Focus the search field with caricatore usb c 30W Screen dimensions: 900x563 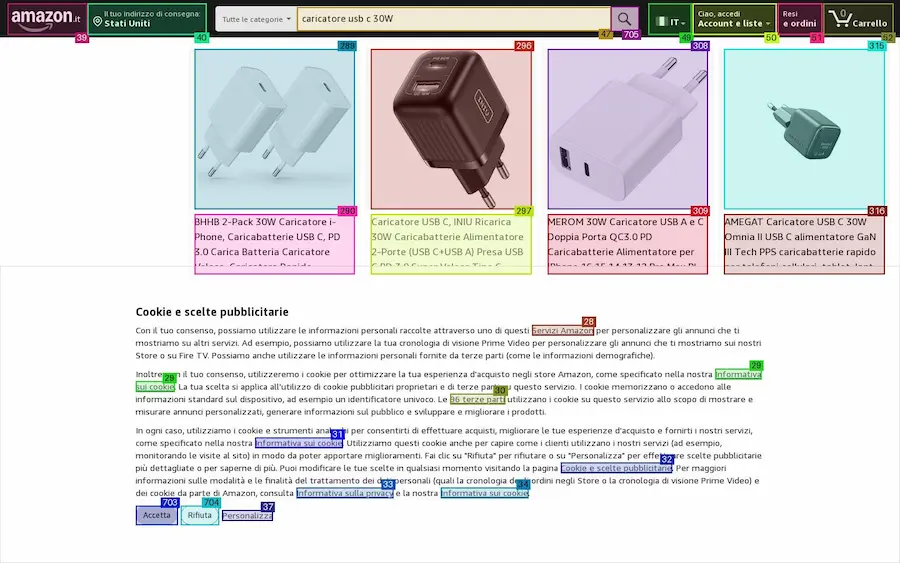pyautogui.click(x=453, y=19)
